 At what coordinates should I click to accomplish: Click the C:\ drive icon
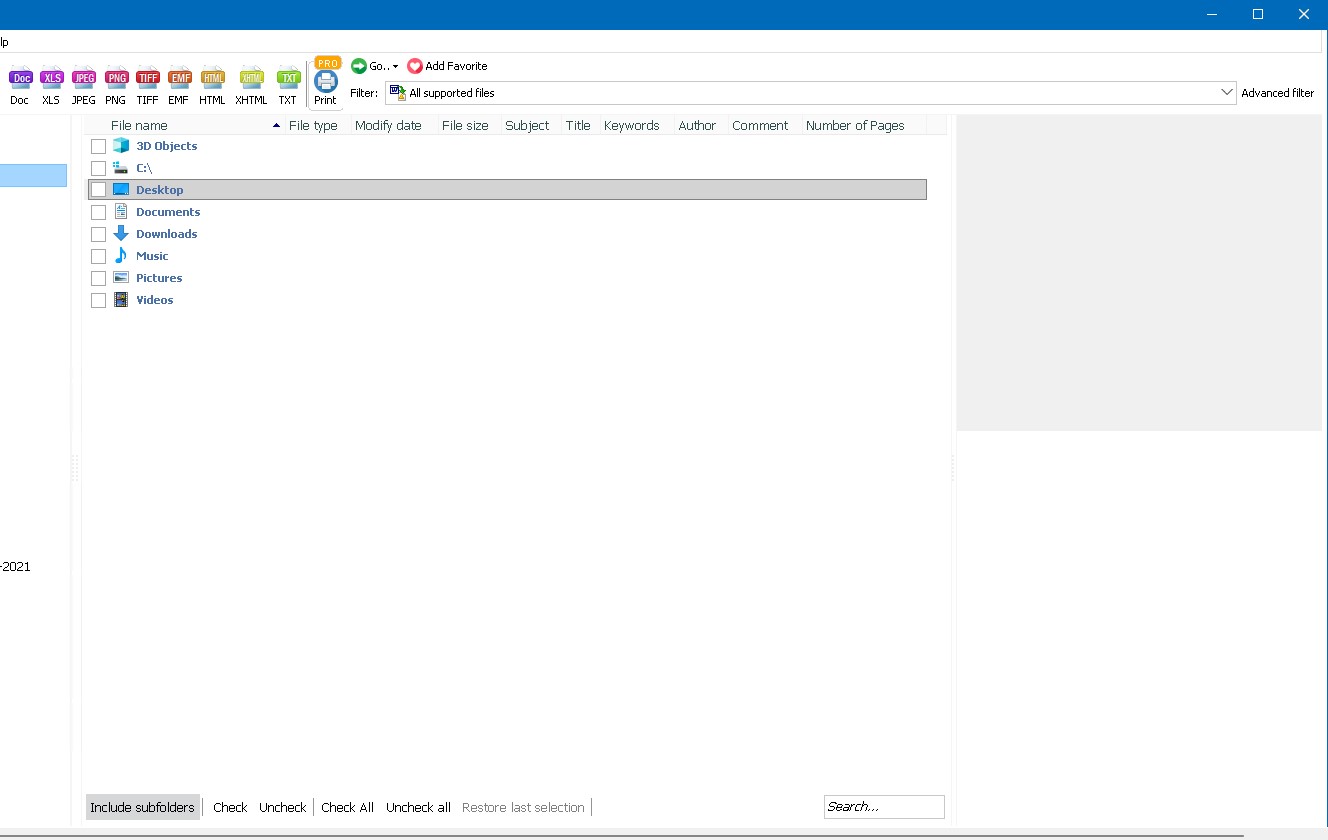pos(121,168)
